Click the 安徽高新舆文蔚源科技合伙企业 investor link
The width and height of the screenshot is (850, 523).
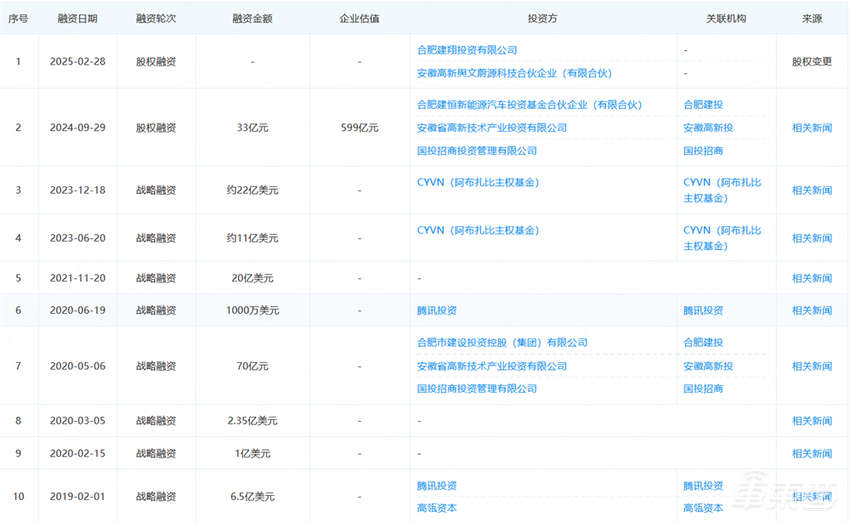(513, 73)
